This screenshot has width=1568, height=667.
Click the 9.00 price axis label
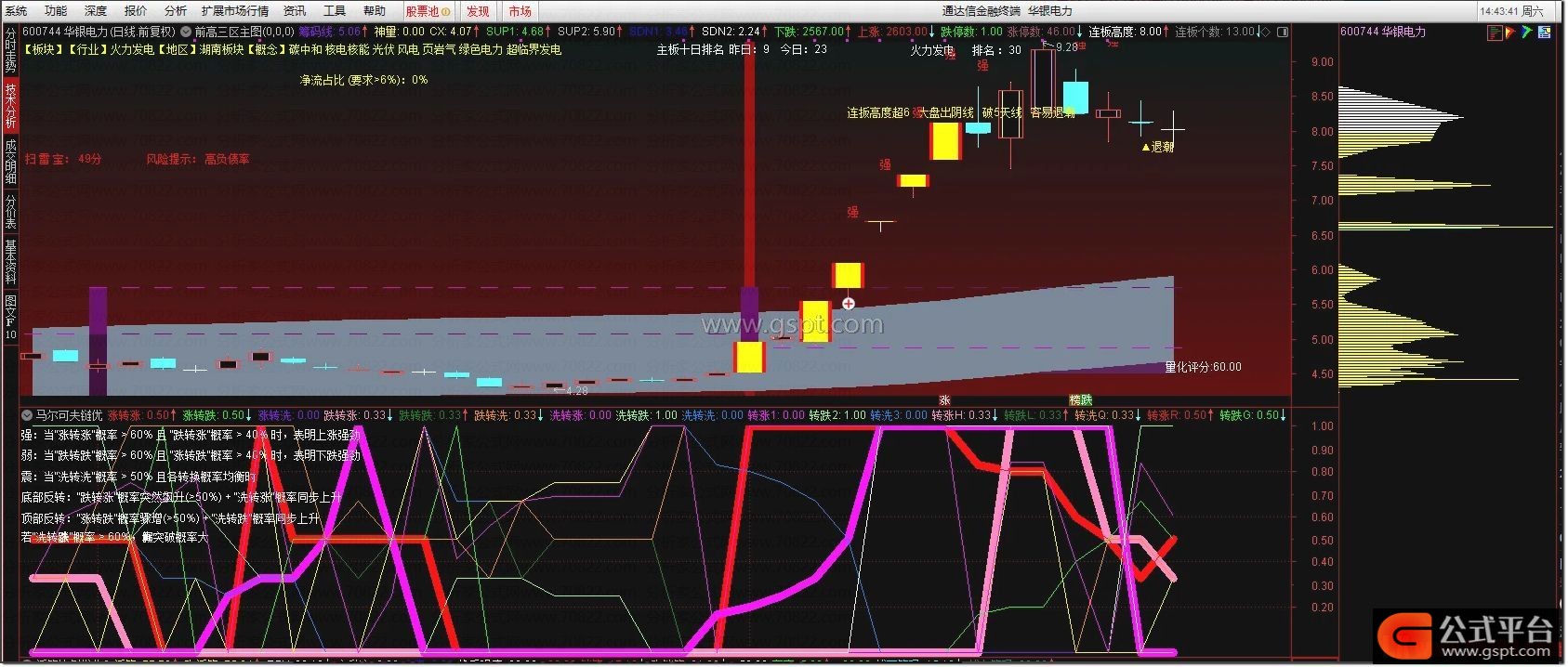[x=1322, y=62]
